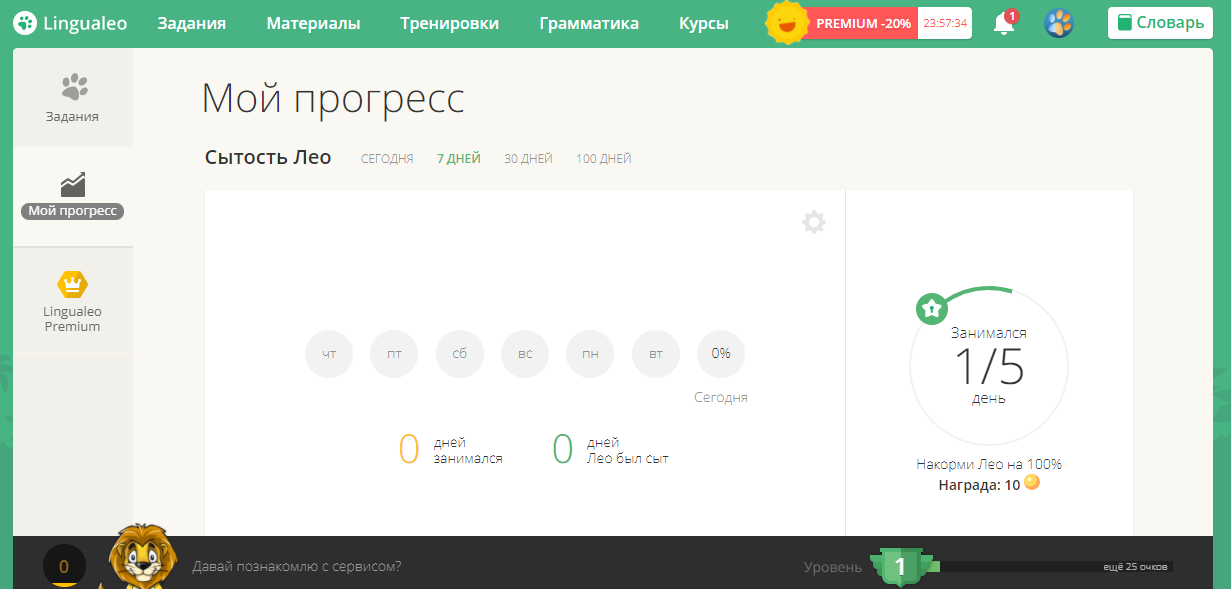Click the star badge on the progress ring
Image resolution: width=1231 pixels, height=589 pixels.
[931, 309]
